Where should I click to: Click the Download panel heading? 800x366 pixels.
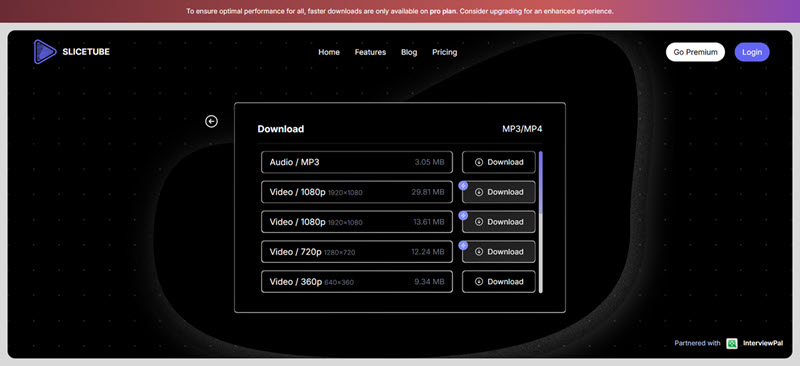point(281,129)
